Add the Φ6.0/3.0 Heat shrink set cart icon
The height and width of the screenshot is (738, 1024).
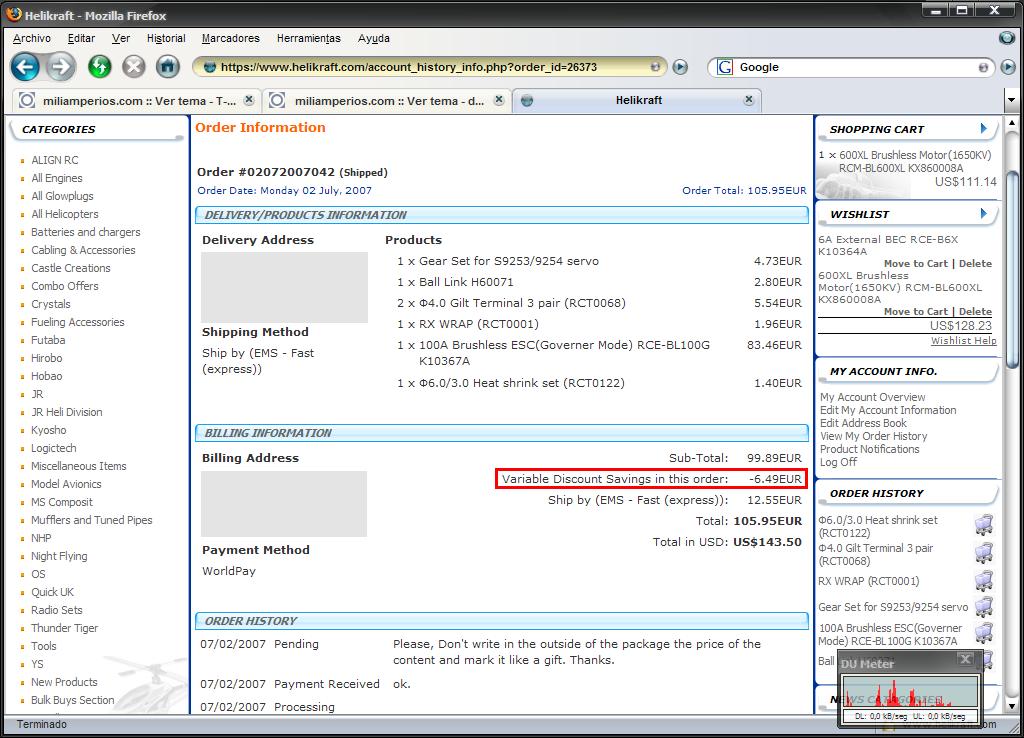[x=983, y=525]
